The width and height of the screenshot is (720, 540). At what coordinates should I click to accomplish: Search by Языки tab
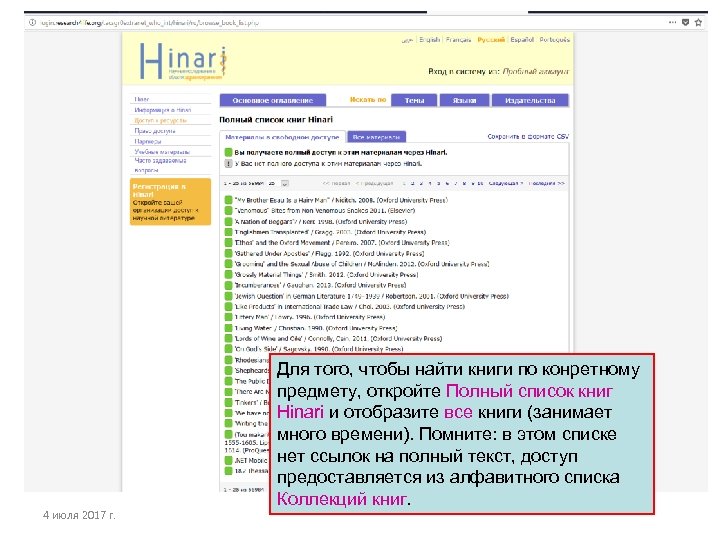pyautogui.click(x=464, y=100)
